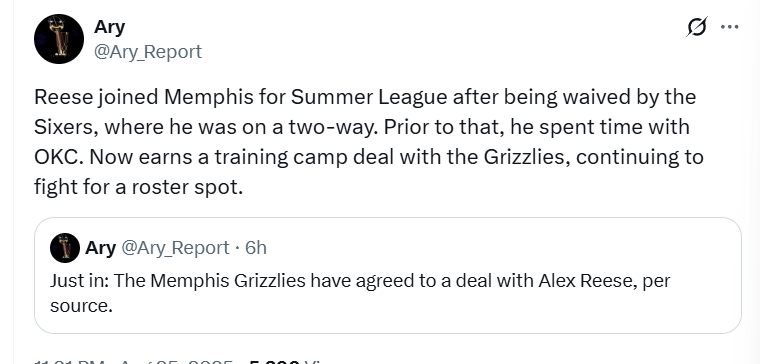Click the small avatar in quoted post
Viewport: 760px width, 364px height.
coord(65,248)
